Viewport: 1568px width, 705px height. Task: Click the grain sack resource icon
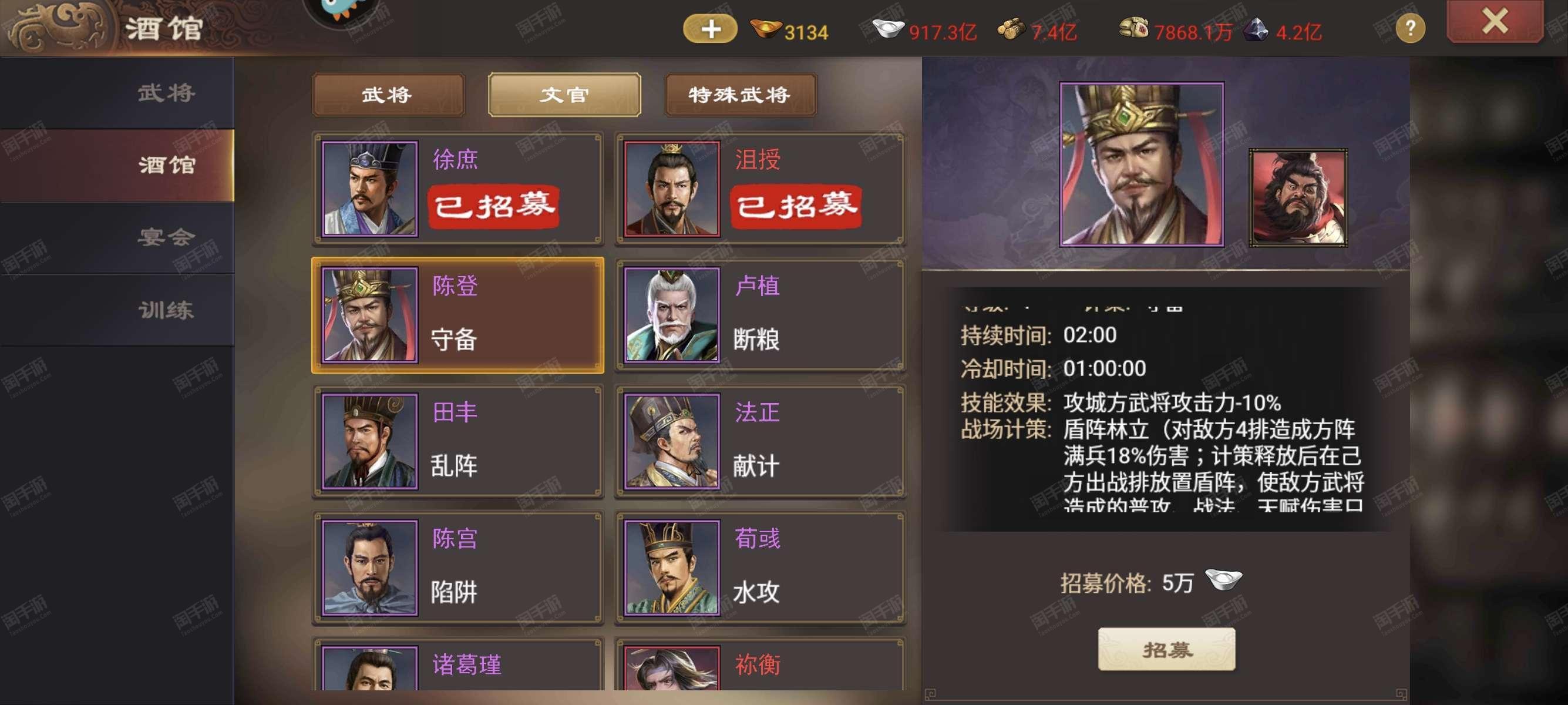click(1134, 29)
